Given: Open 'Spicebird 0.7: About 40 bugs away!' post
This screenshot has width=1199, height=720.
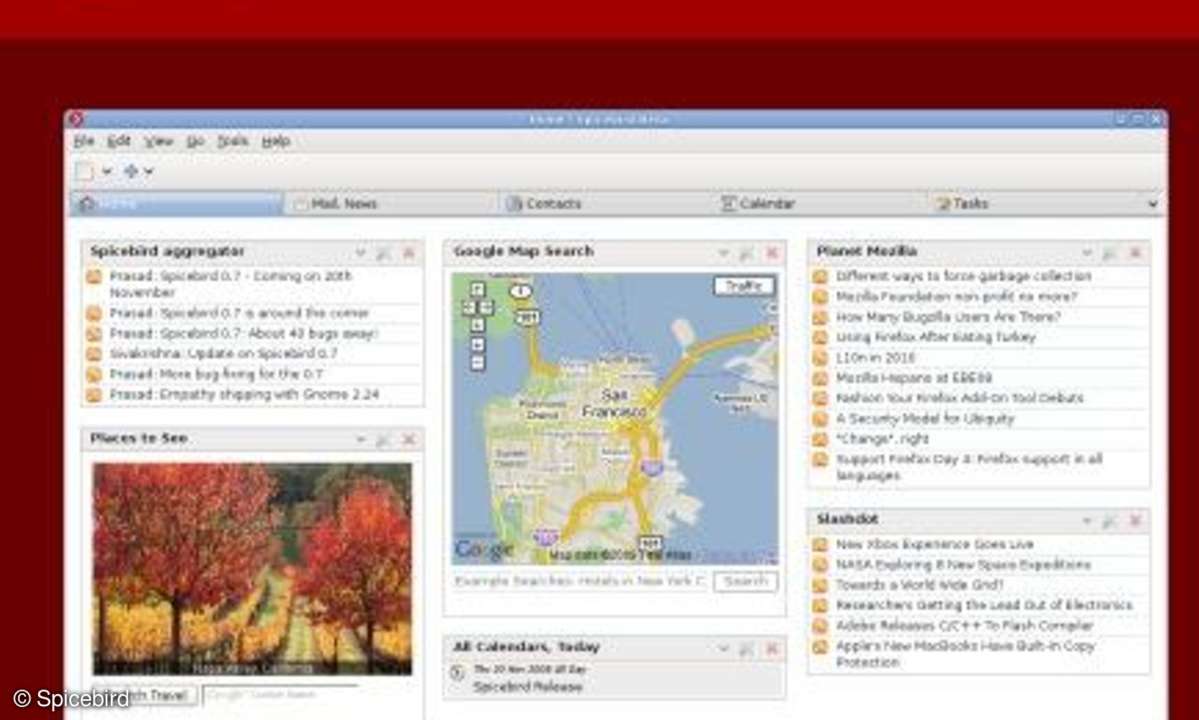Looking at the screenshot, I should pyautogui.click(x=244, y=334).
